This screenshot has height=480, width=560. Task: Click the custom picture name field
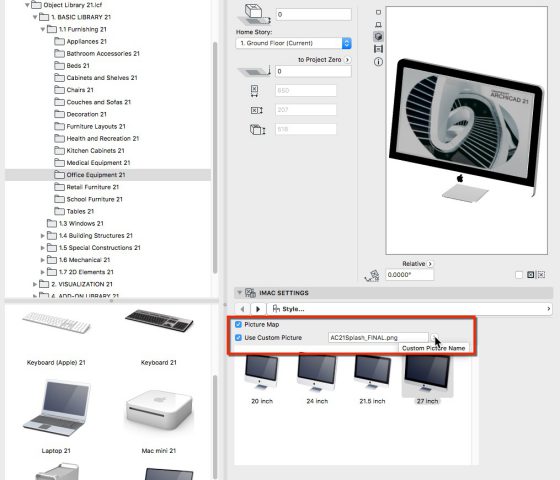tap(378, 338)
